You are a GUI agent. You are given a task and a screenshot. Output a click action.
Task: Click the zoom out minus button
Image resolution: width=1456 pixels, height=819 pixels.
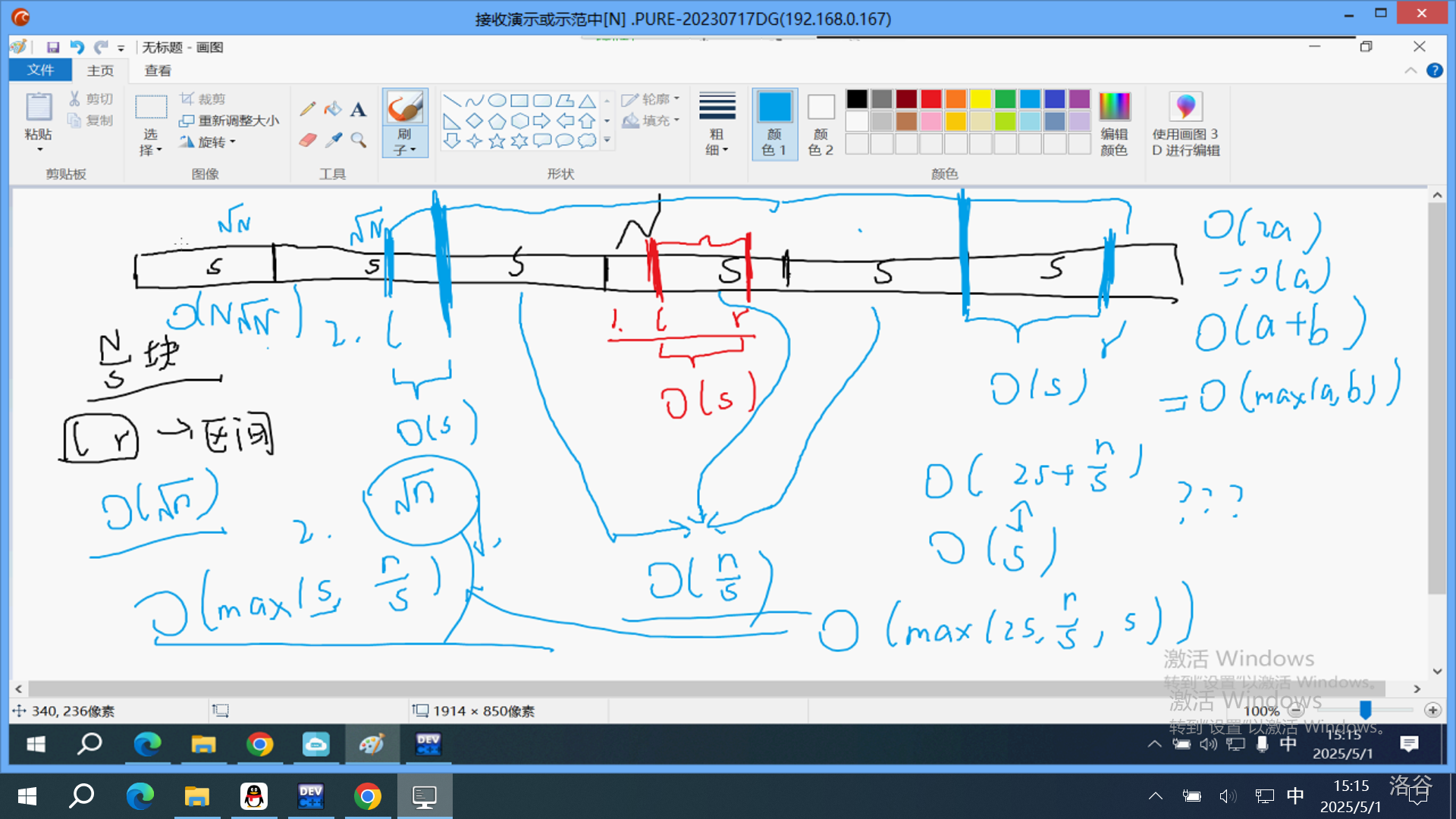point(1297,711)
